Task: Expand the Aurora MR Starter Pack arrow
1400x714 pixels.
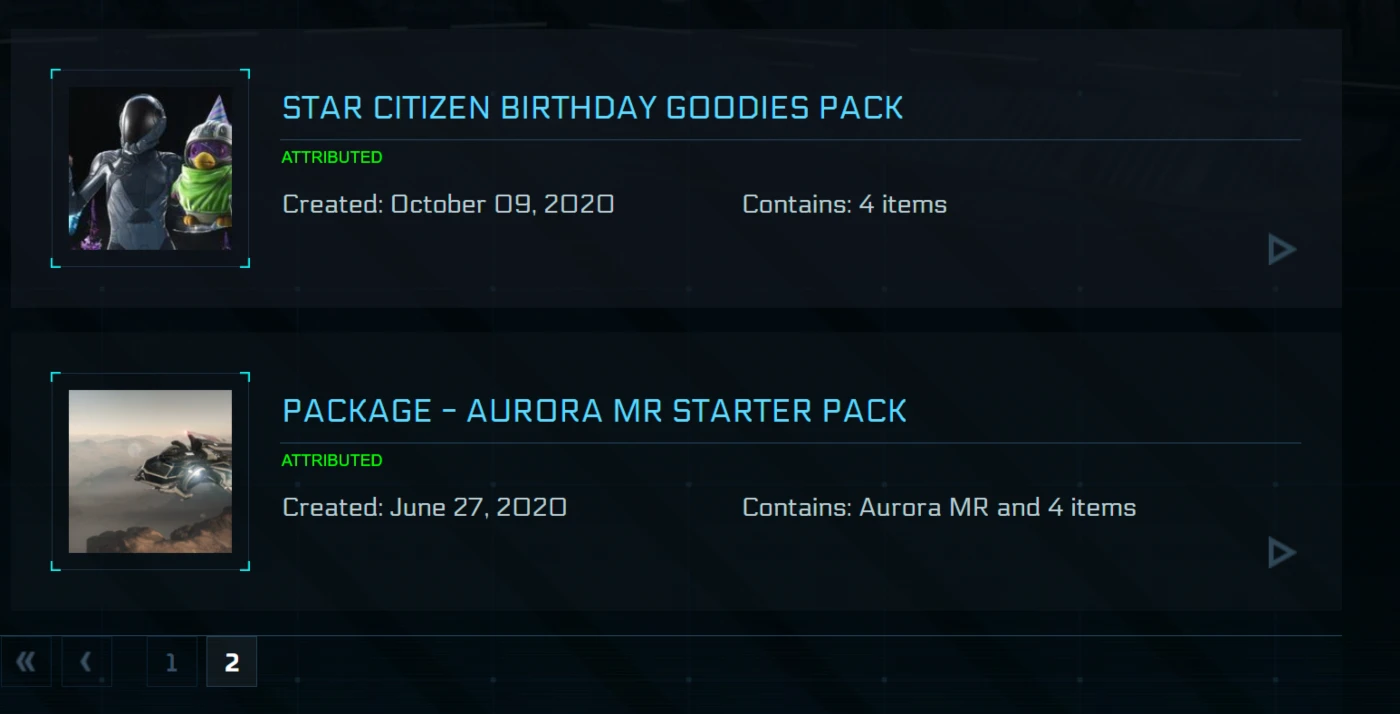Action: tap(1282, 552)
